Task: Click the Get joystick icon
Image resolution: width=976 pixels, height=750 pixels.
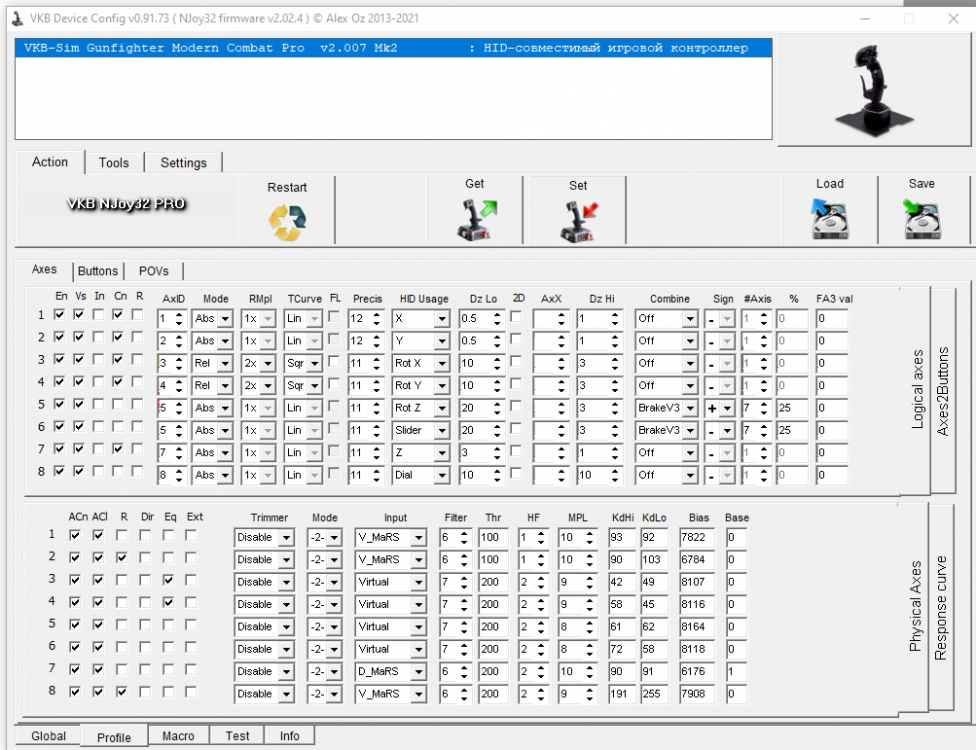Action: [x=477, y=219]
